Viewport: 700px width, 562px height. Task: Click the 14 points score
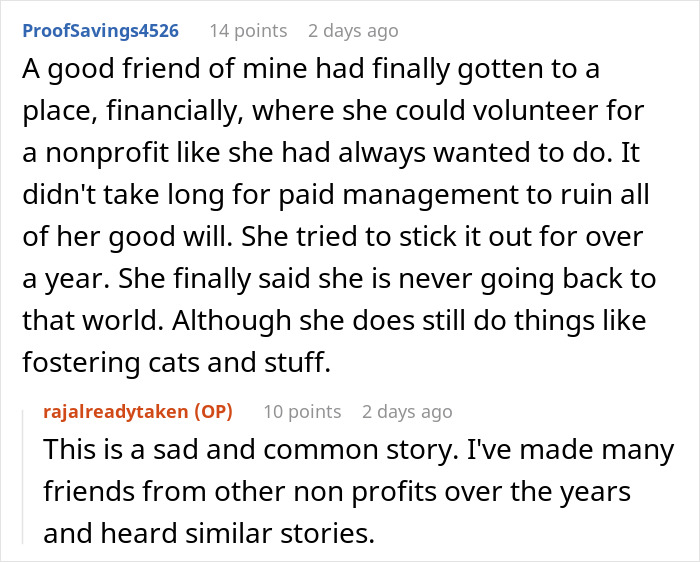pyautogui.click(x=247, y=31)
